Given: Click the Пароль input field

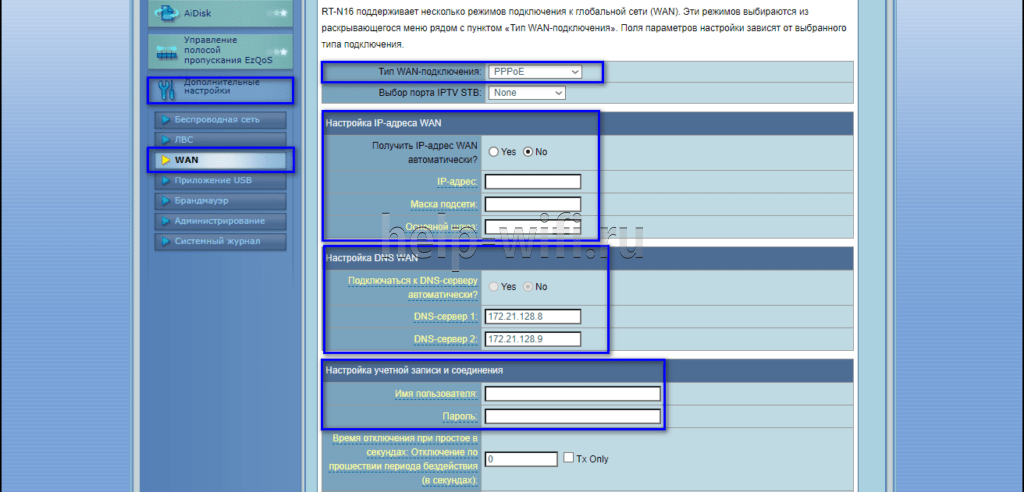Looking at the screenshot, I should point(572,416).
